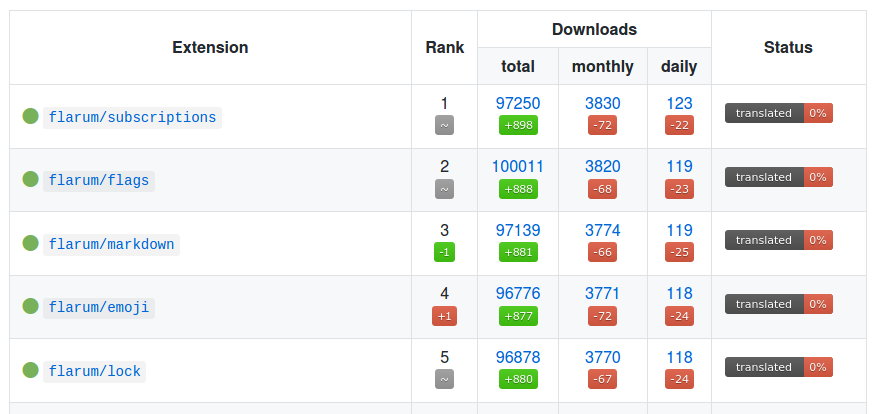Viewport: 872px width, 414px height.
Task: Click the translated 0% badge for flarum/flags
Action: tap(779, 177)
